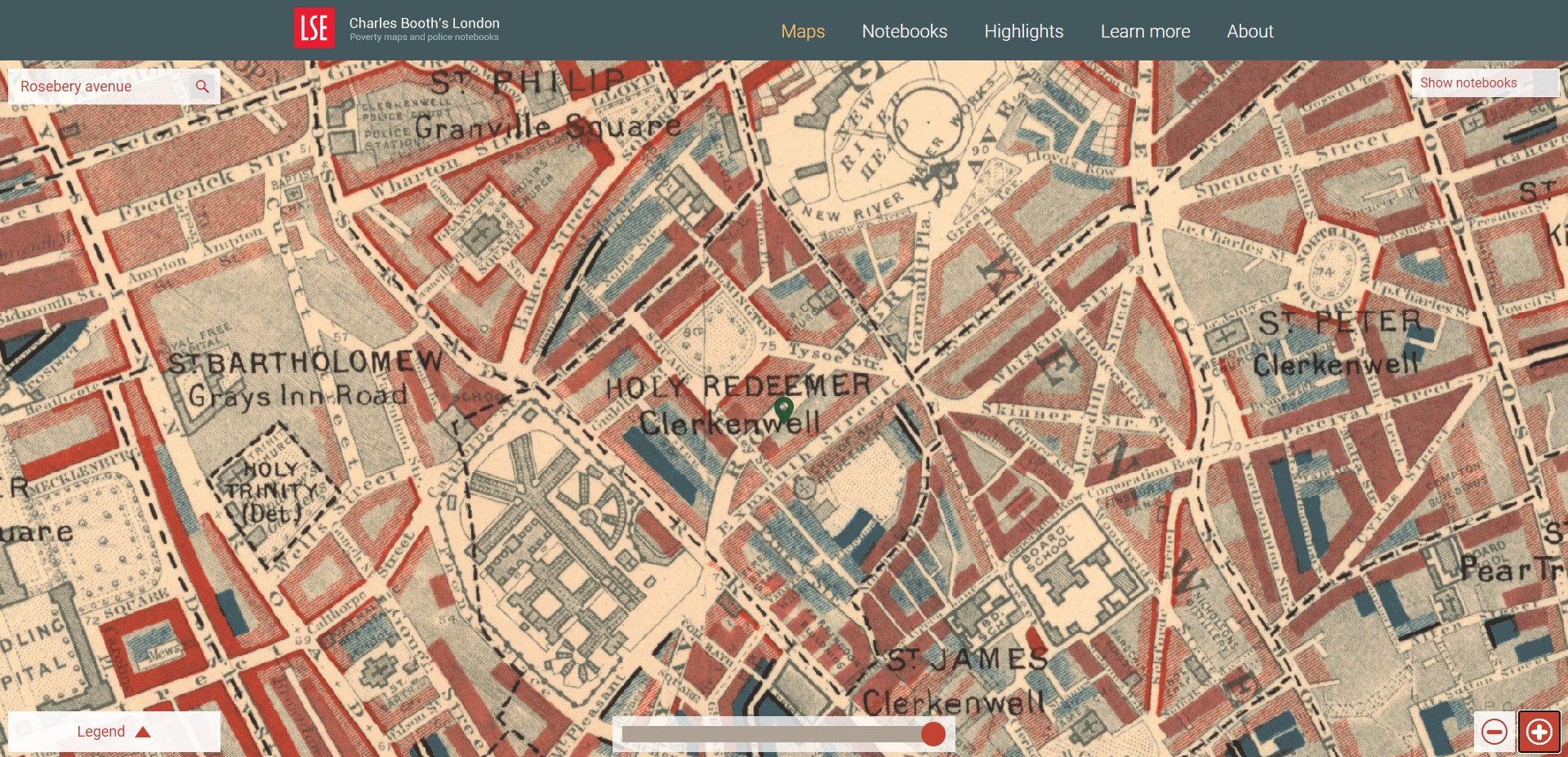Screen dimensions: 1568x757
Task: Focus the Rosebery avenue search field
Action: pos(102,87)
